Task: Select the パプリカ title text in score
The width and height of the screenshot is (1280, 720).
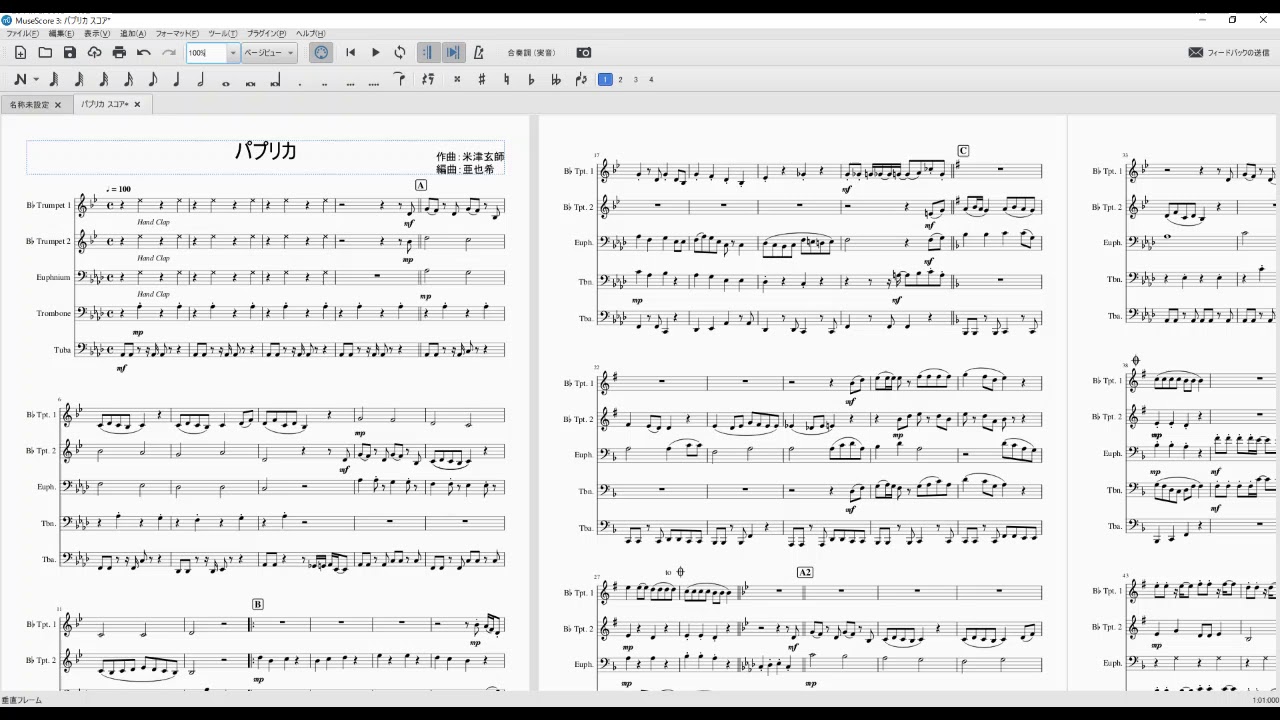Action: pyautogui.click(x=265, y=151)
